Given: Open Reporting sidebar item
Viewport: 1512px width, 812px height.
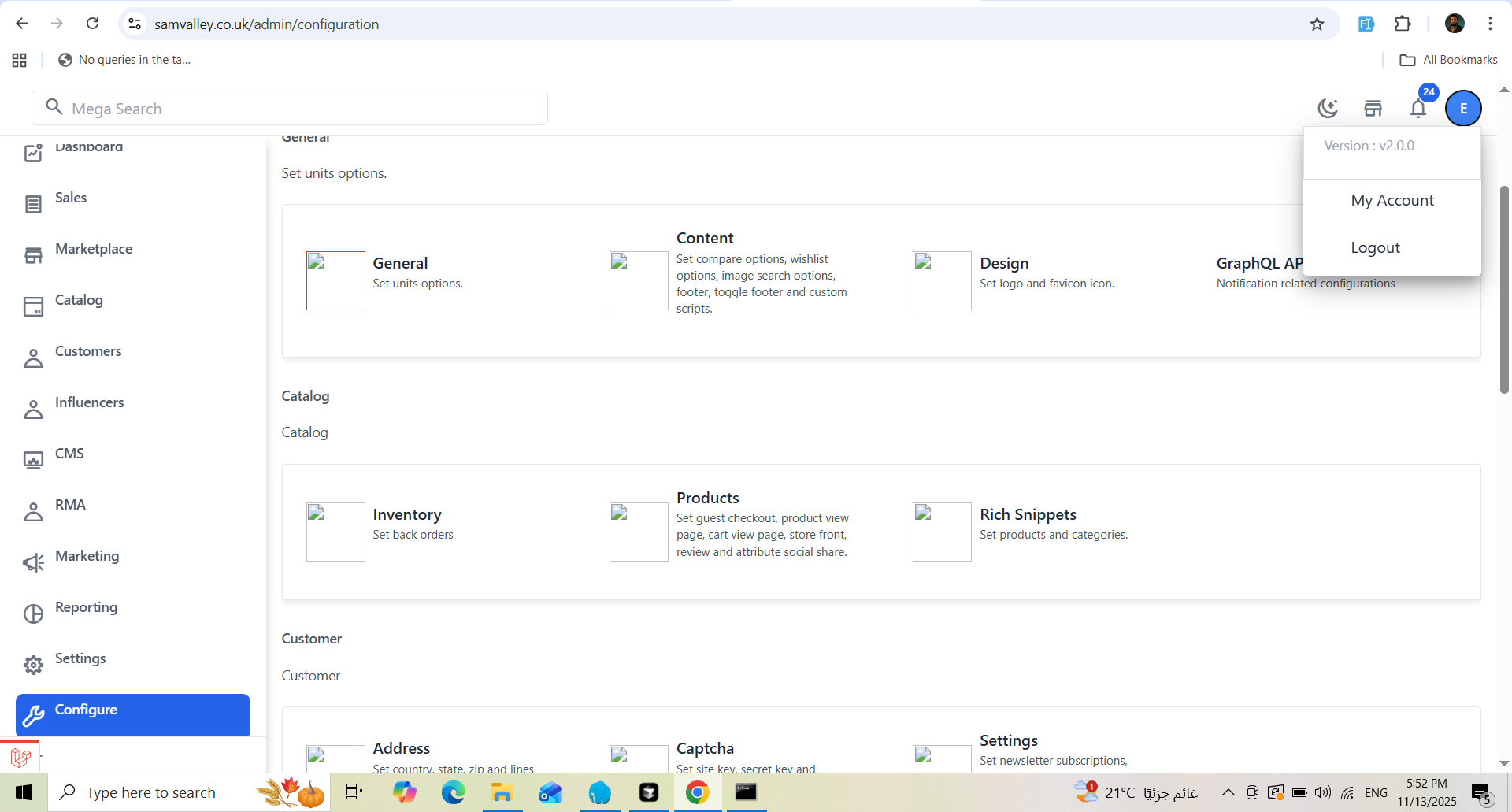Looking at the screenshot, I should pyautogui.click(x=86, y=607).
